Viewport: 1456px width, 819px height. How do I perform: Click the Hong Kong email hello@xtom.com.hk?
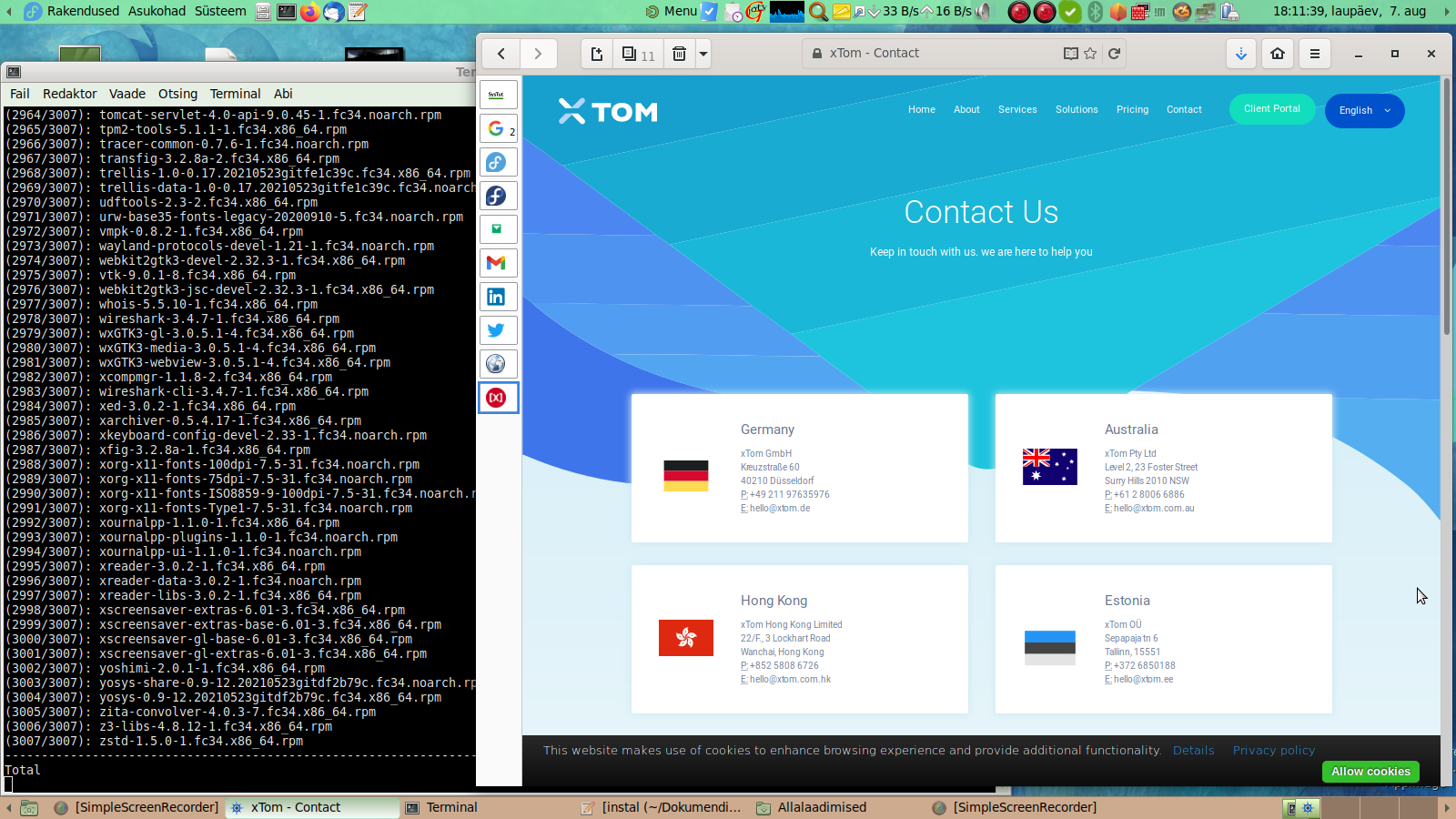click(790, 680)
